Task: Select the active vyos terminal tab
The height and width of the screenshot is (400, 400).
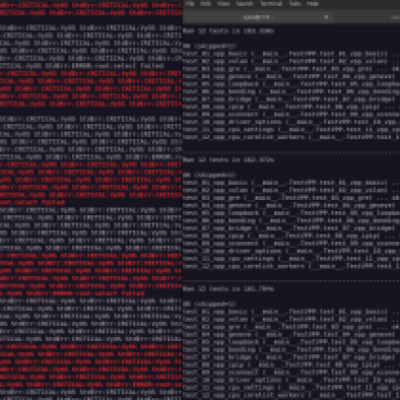Action: click(x=257, y=17)
